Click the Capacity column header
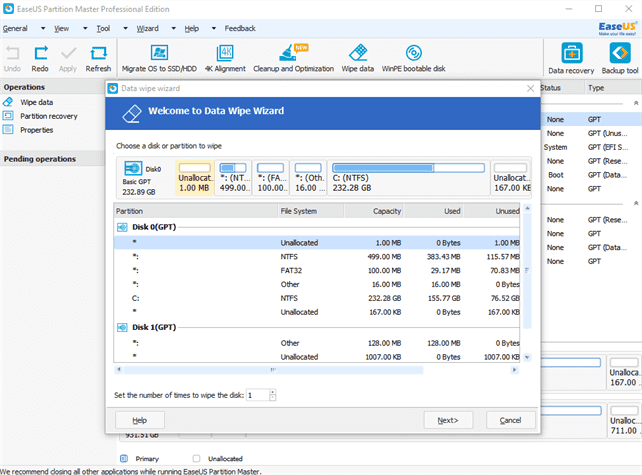 [374, 211]
